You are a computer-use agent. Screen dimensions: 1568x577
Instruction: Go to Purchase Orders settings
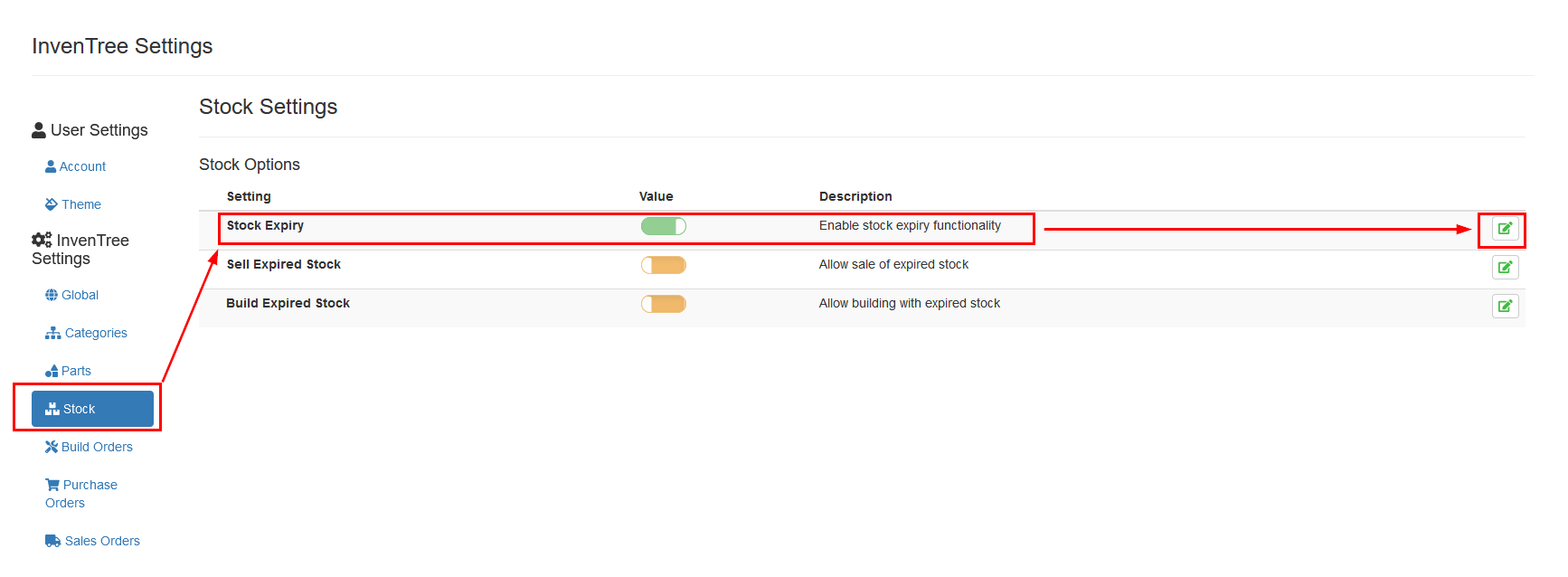tap(90, 486)
